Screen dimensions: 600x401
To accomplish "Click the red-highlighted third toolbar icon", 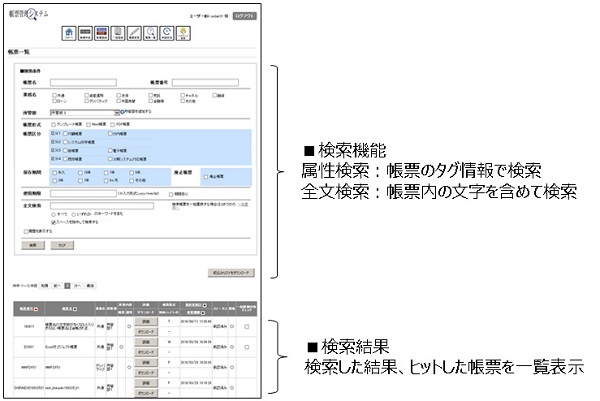I will (103, 34).
